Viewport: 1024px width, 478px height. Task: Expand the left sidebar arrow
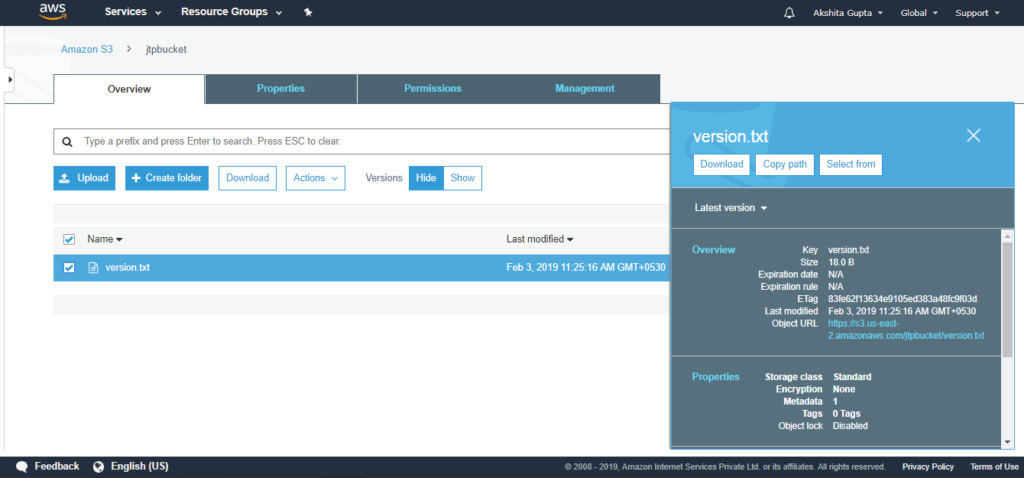[9, 79]
